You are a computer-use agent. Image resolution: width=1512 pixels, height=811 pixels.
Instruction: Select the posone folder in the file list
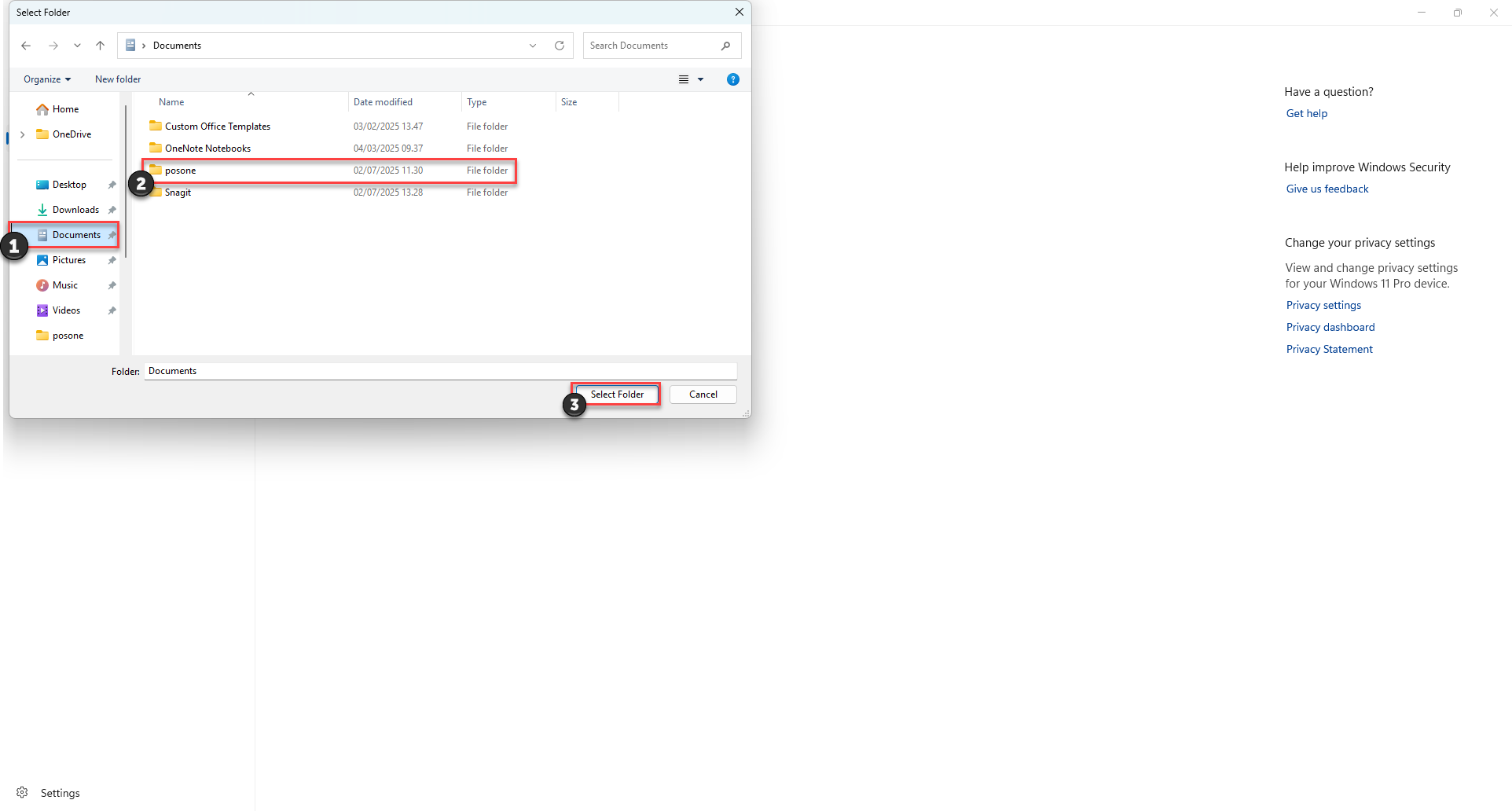point(330,171)
